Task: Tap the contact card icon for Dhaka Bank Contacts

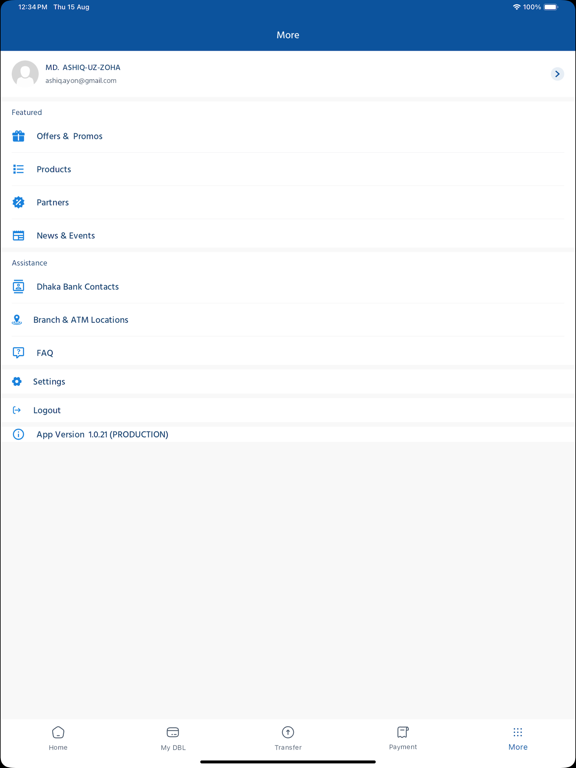Action: coord(19,287)
